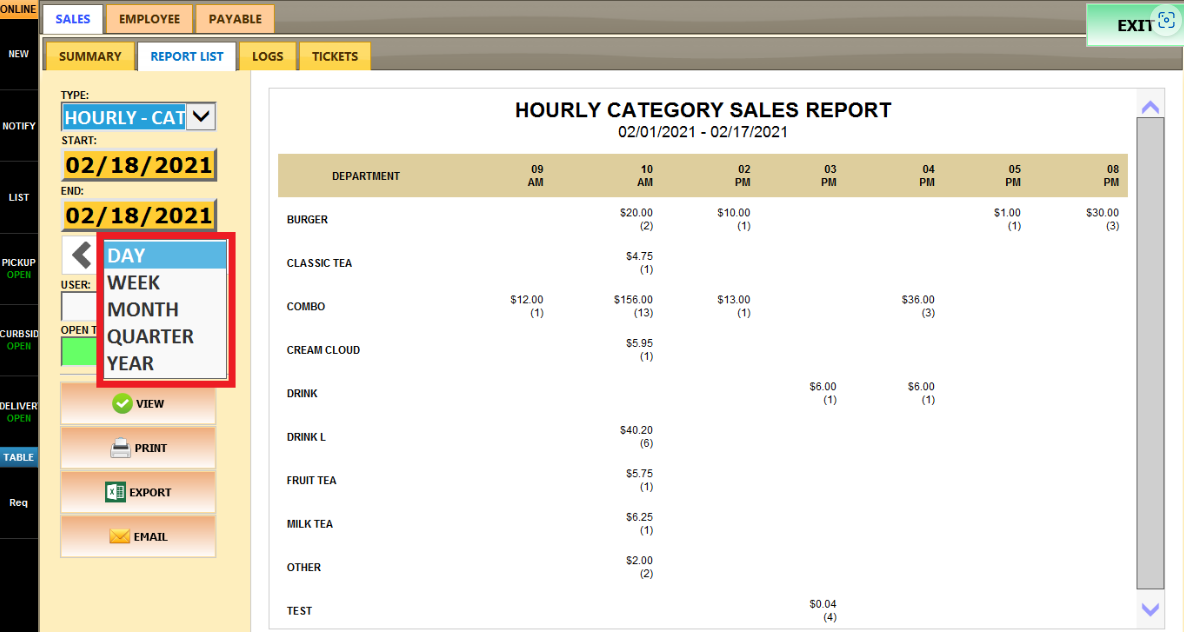1184x633 pixels.
Task: Click the screenshot capture icon near Exit
Action: 1165,21
